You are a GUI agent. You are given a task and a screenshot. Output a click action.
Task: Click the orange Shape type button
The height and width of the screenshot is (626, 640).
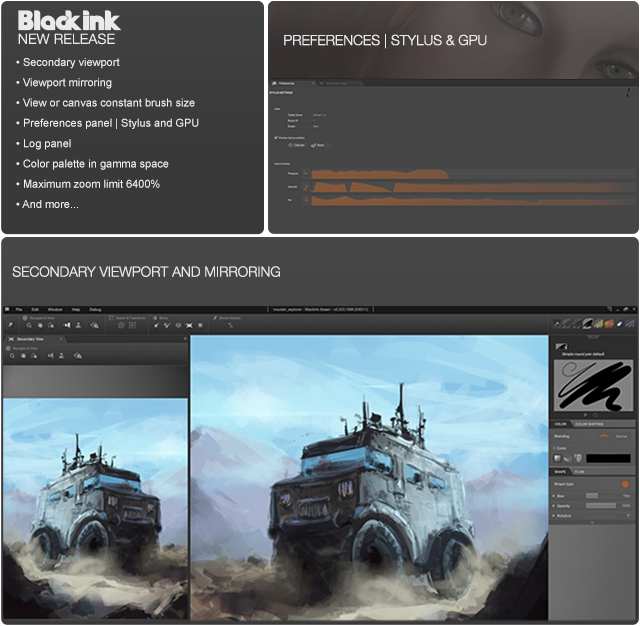pos(625,484)
